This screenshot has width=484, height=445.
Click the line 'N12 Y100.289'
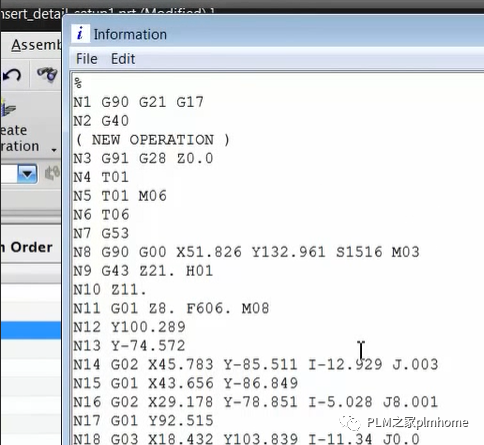tap(129, 327)
